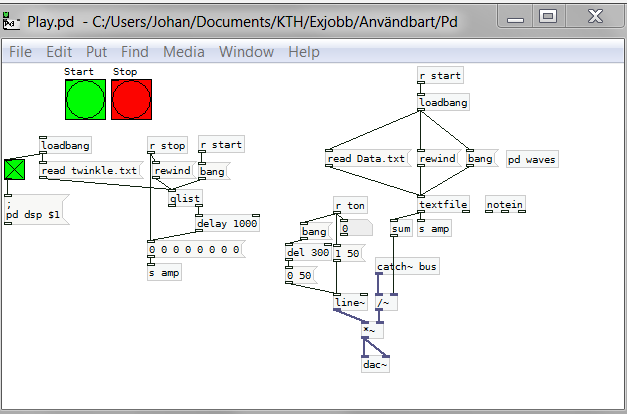Viewport: 627px width, 414px height.
Task: Select the 'line~' object
Action: click(x=350, y=302)
